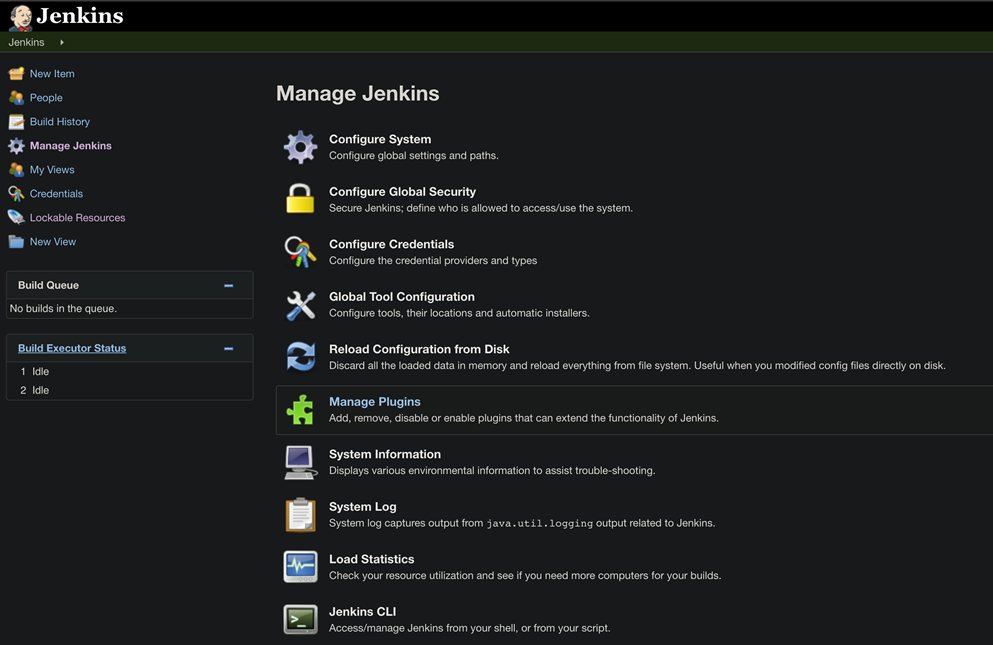Image resolution: width=993 pixels, height=645 pixels.
Task: Click the Manage Plugins puzzle piece icon
Action: [x=300, y=410]
